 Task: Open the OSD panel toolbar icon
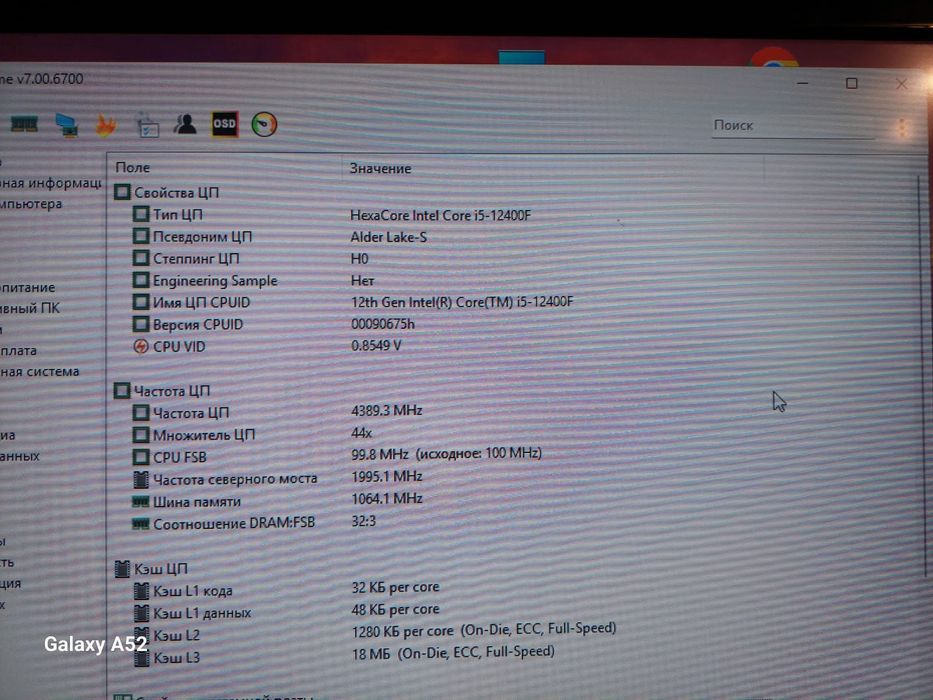[x=224, y=124]
